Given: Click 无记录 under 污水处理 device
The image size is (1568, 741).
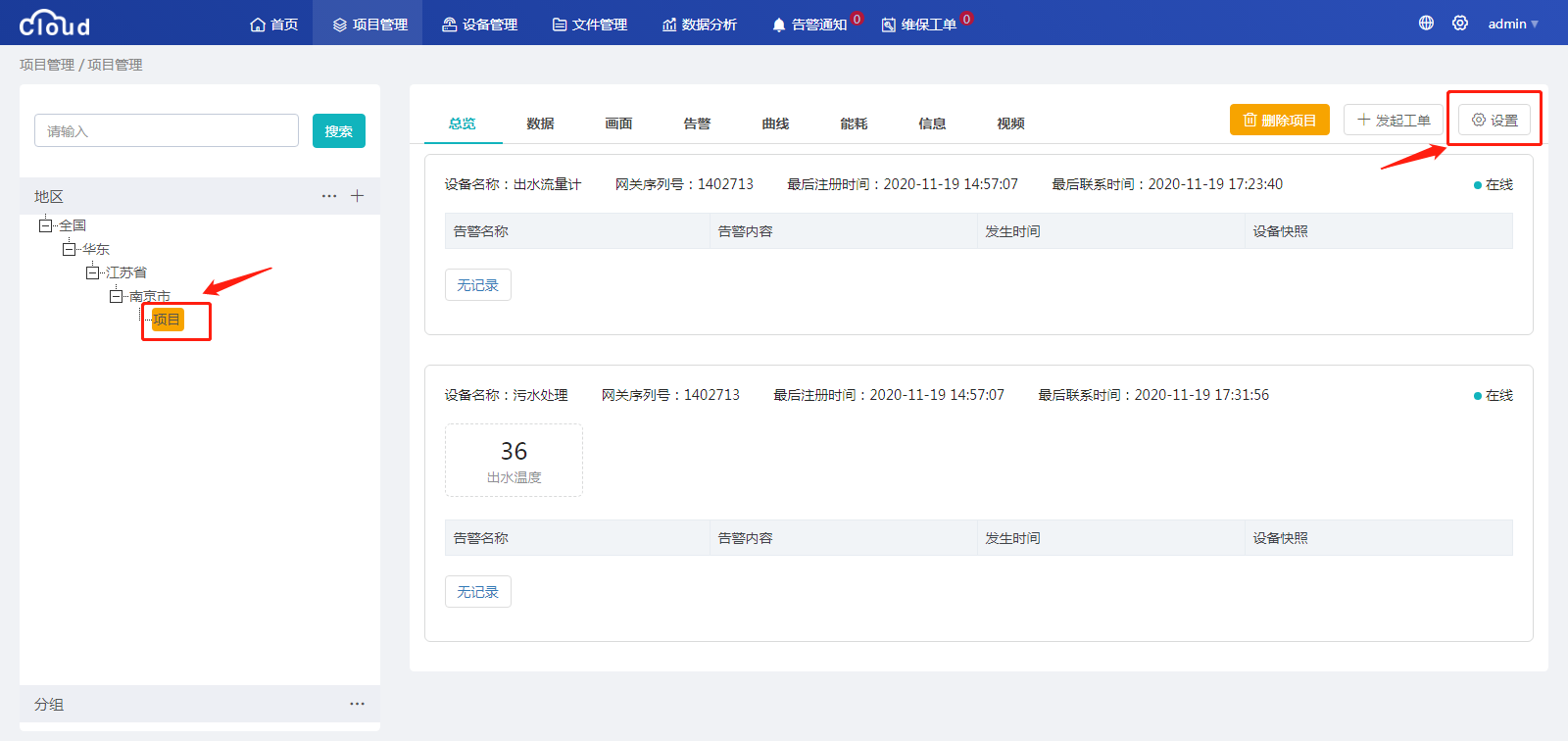Looking at the screenshot, I should 478,592.
